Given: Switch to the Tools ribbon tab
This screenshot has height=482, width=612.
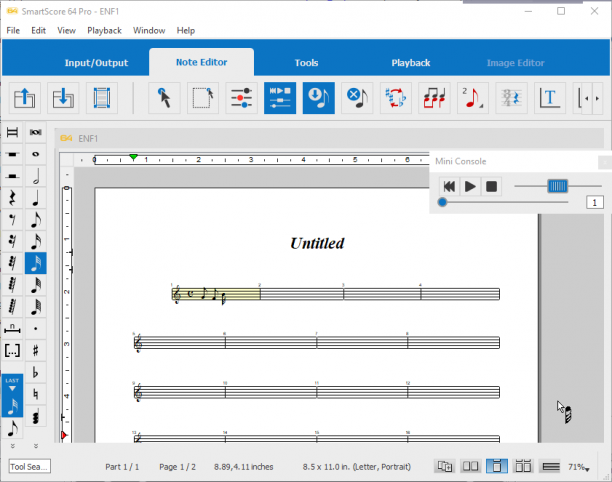Looking at the screenshot, I should [x=306, y=63].
